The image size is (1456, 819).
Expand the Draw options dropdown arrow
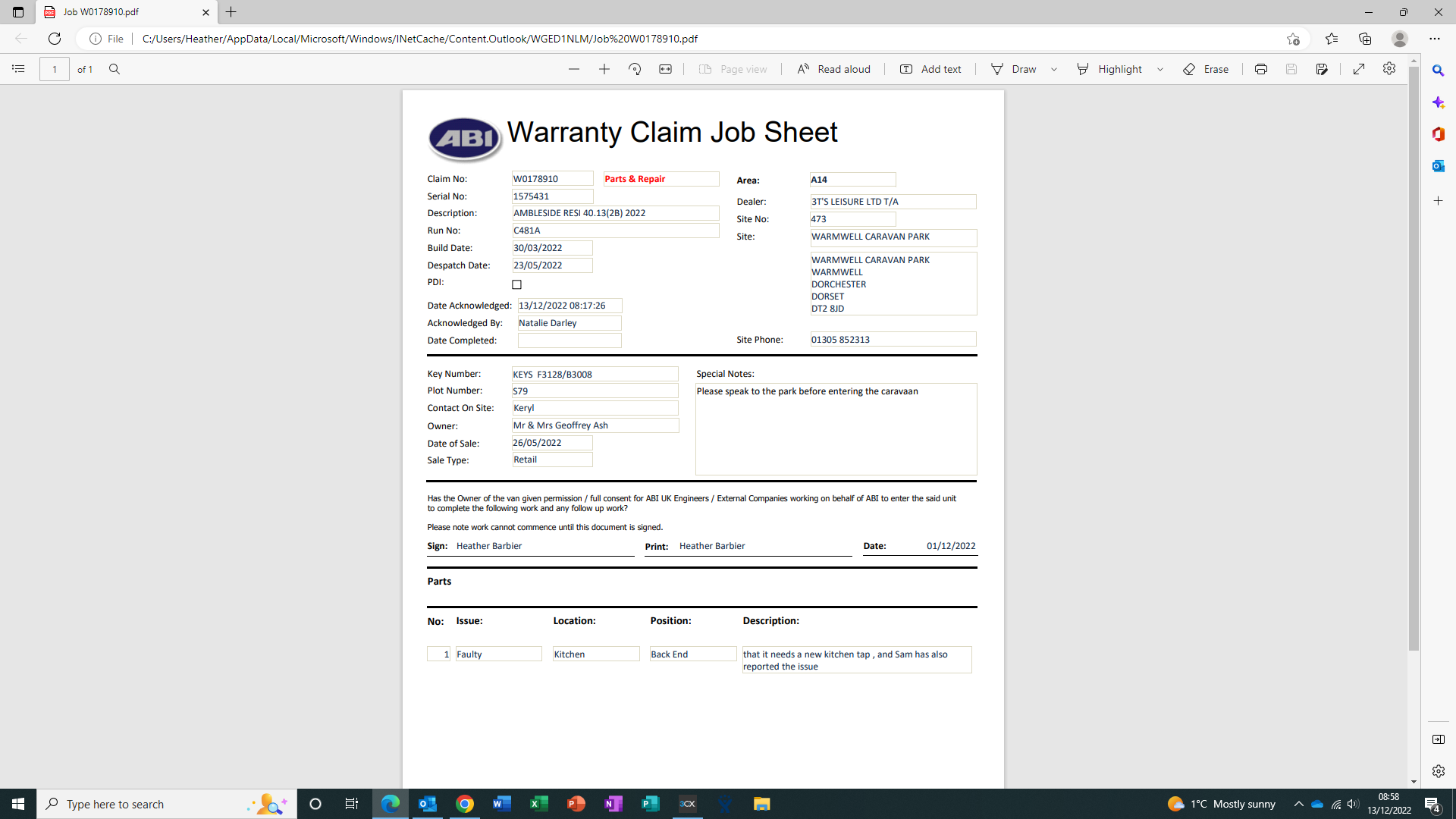1054,69
